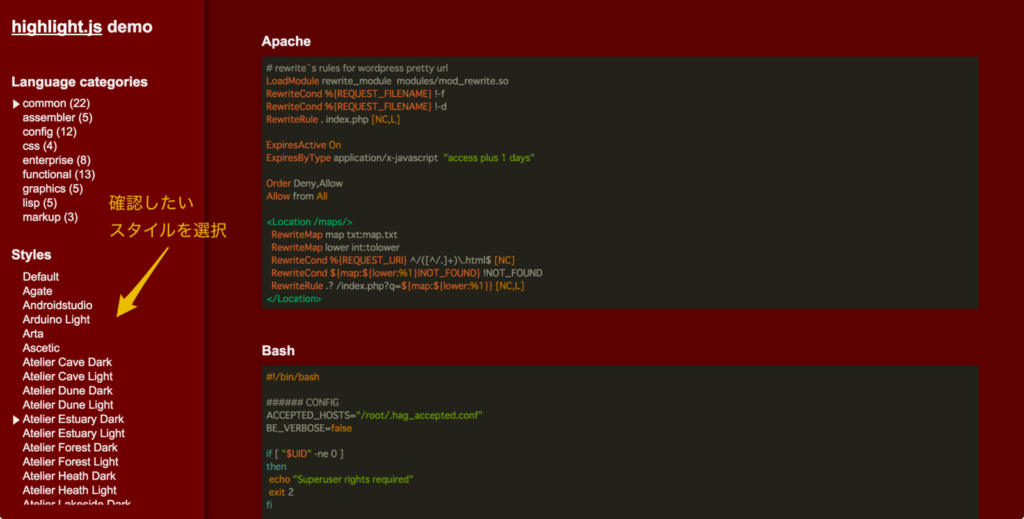Open the enterprise (8) category
Image resolution: width=1024 pixels, height=519 pixels.
coord(56,160)
